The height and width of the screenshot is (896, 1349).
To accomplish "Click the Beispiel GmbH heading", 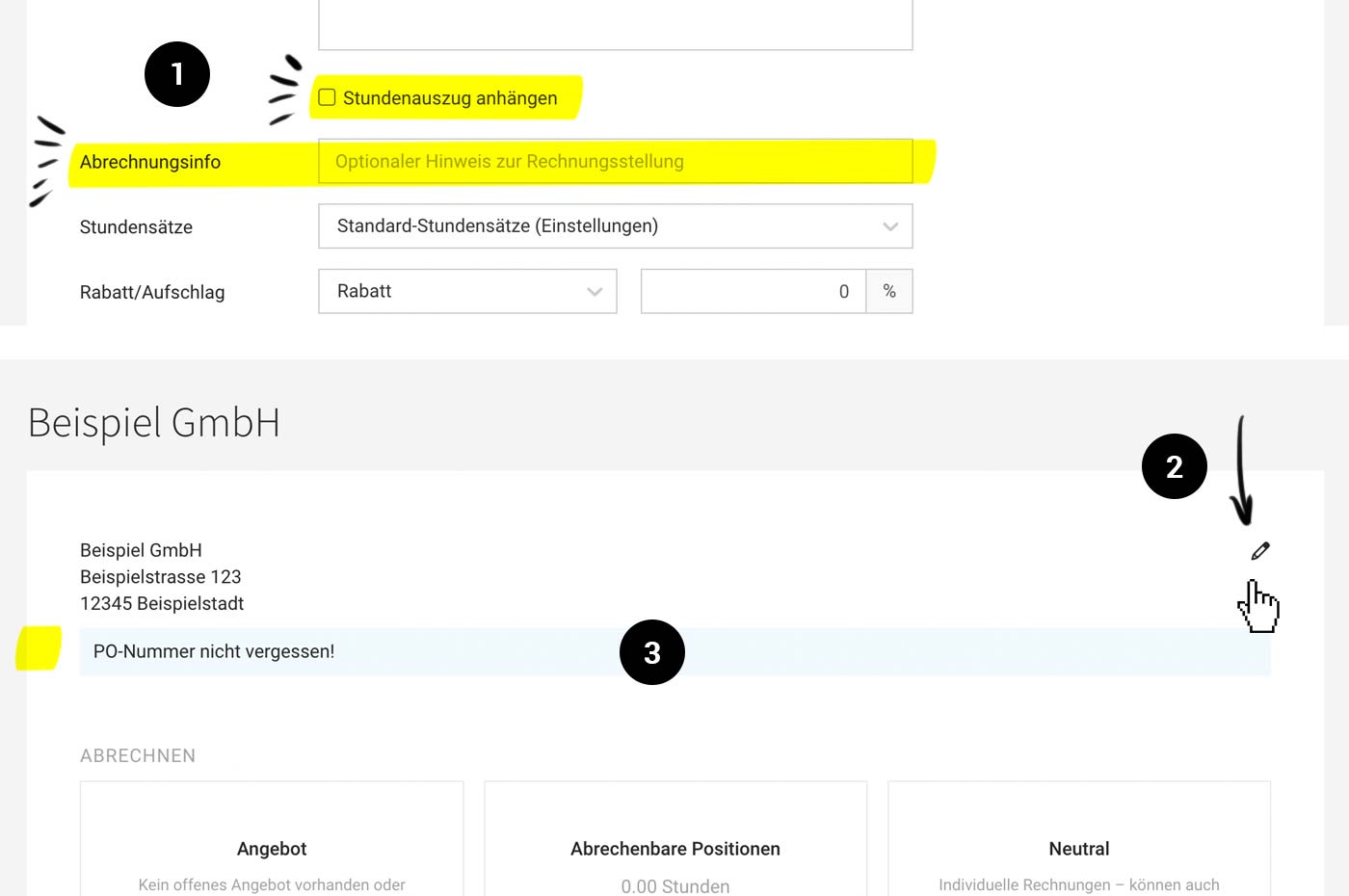I will pyautogui.click(x=154, y=423).
